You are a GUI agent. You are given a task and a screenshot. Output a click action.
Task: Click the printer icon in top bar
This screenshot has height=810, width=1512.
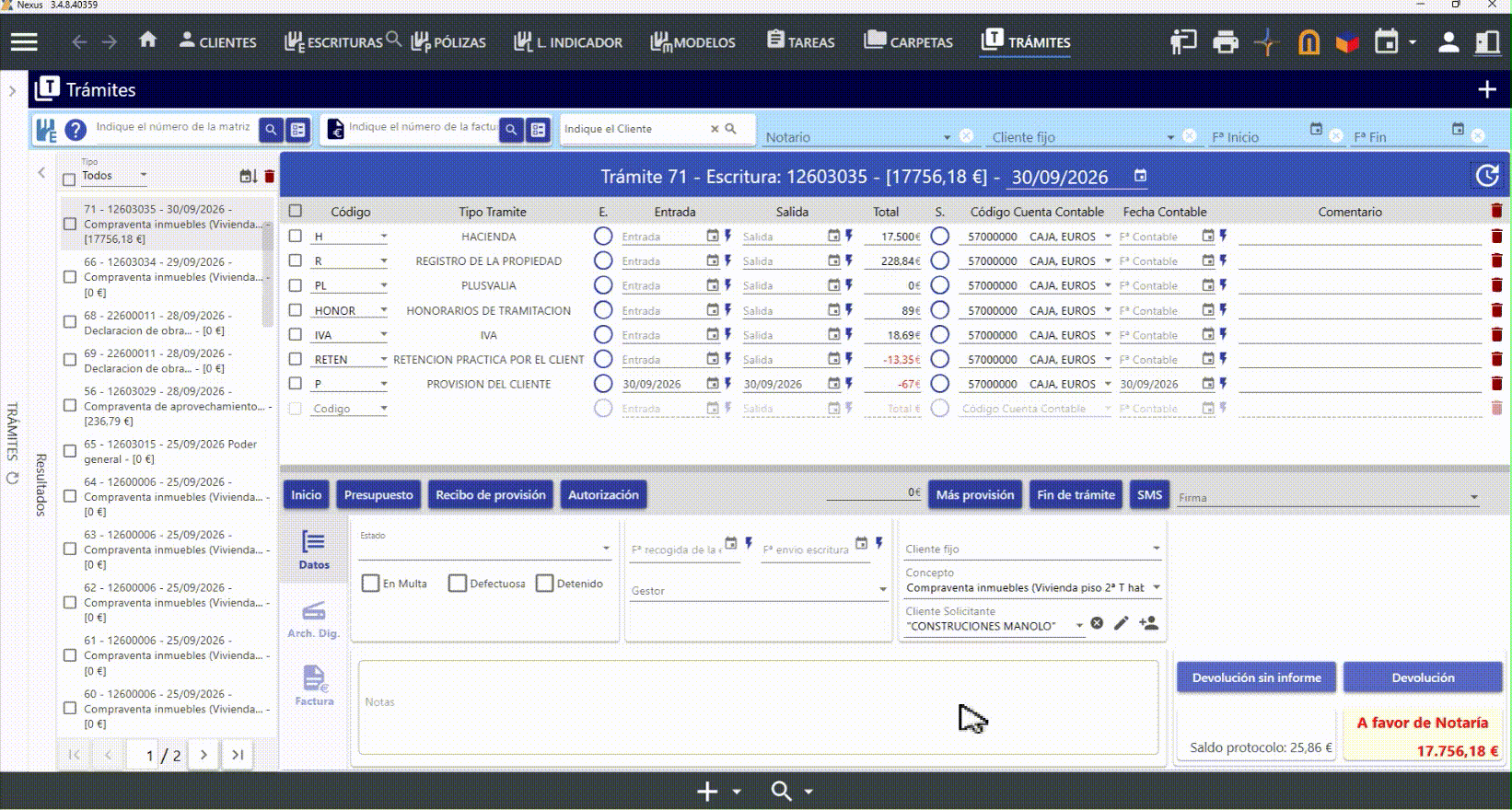tap(1226, 42)
